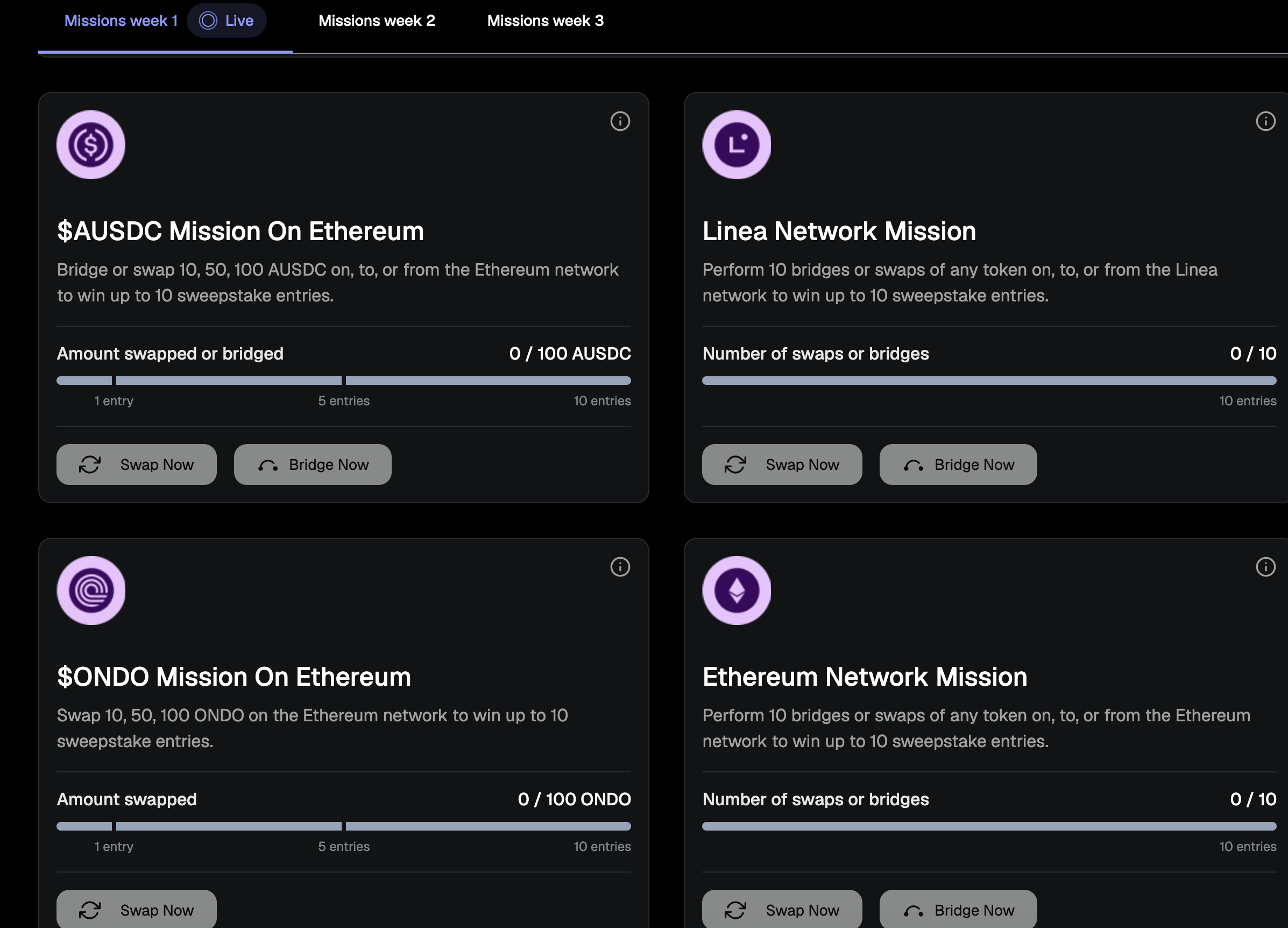Click the Linea network logo
The image size is (1288, 928).
(736, 145)
